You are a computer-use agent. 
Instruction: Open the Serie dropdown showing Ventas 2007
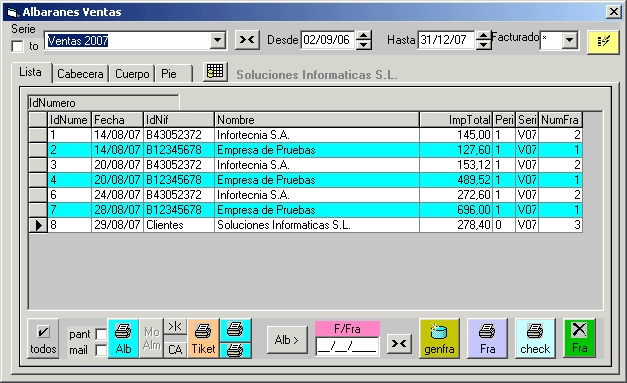coord(218,40)
